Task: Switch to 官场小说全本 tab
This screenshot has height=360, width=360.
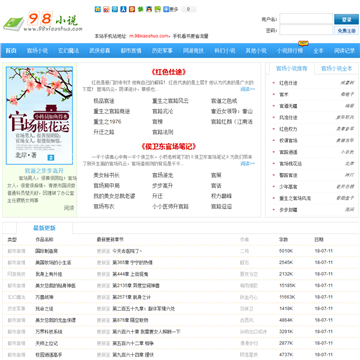Action: (336, 69)
